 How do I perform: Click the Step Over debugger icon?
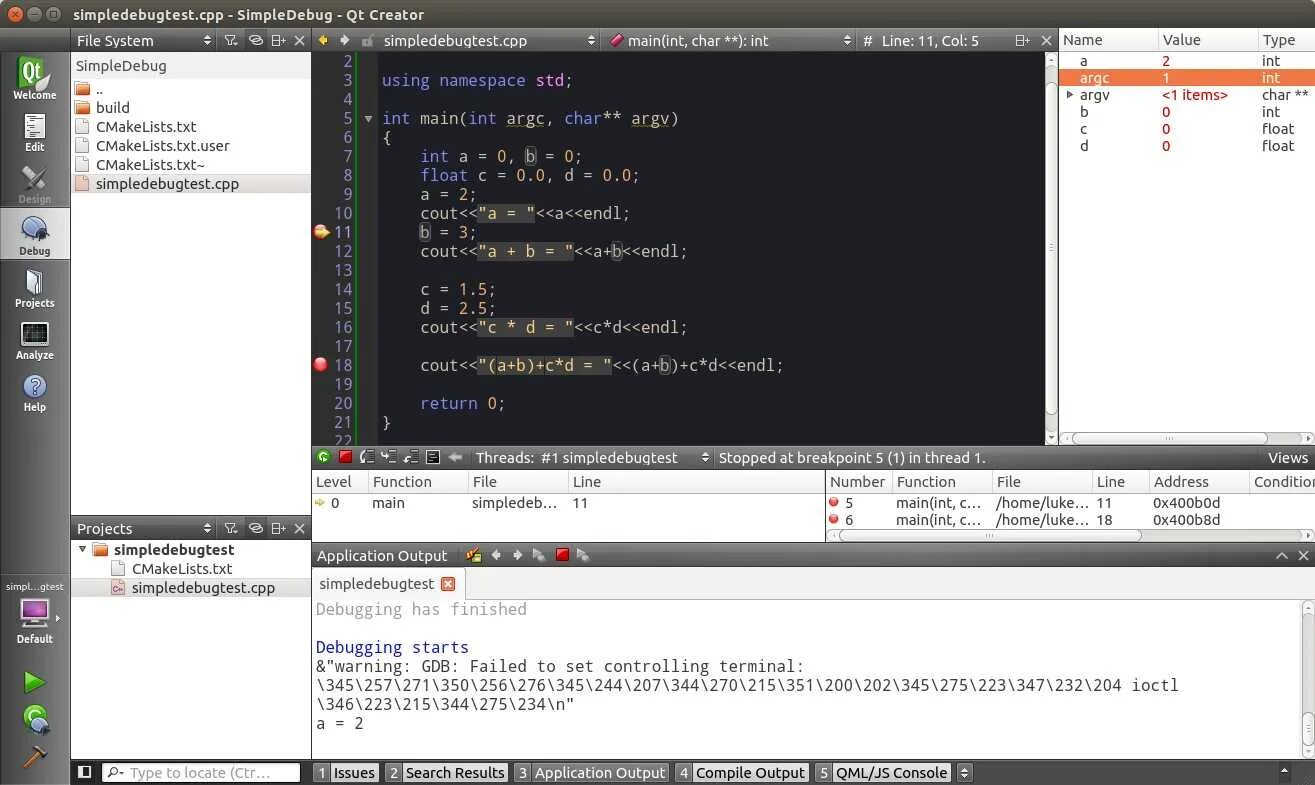click(x=367, y=457)
